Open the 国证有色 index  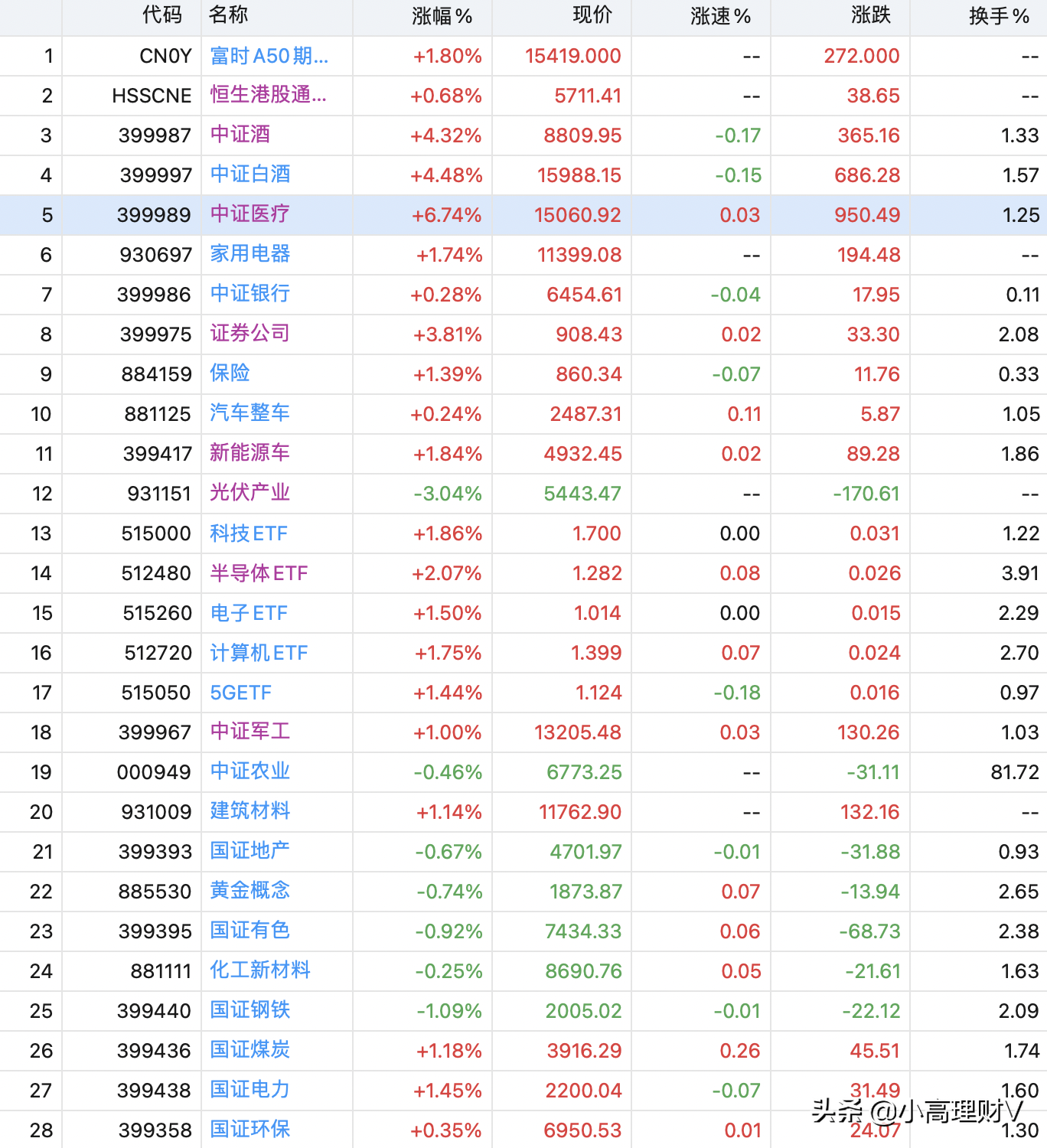pyautogui.click(x=250, y=931)
